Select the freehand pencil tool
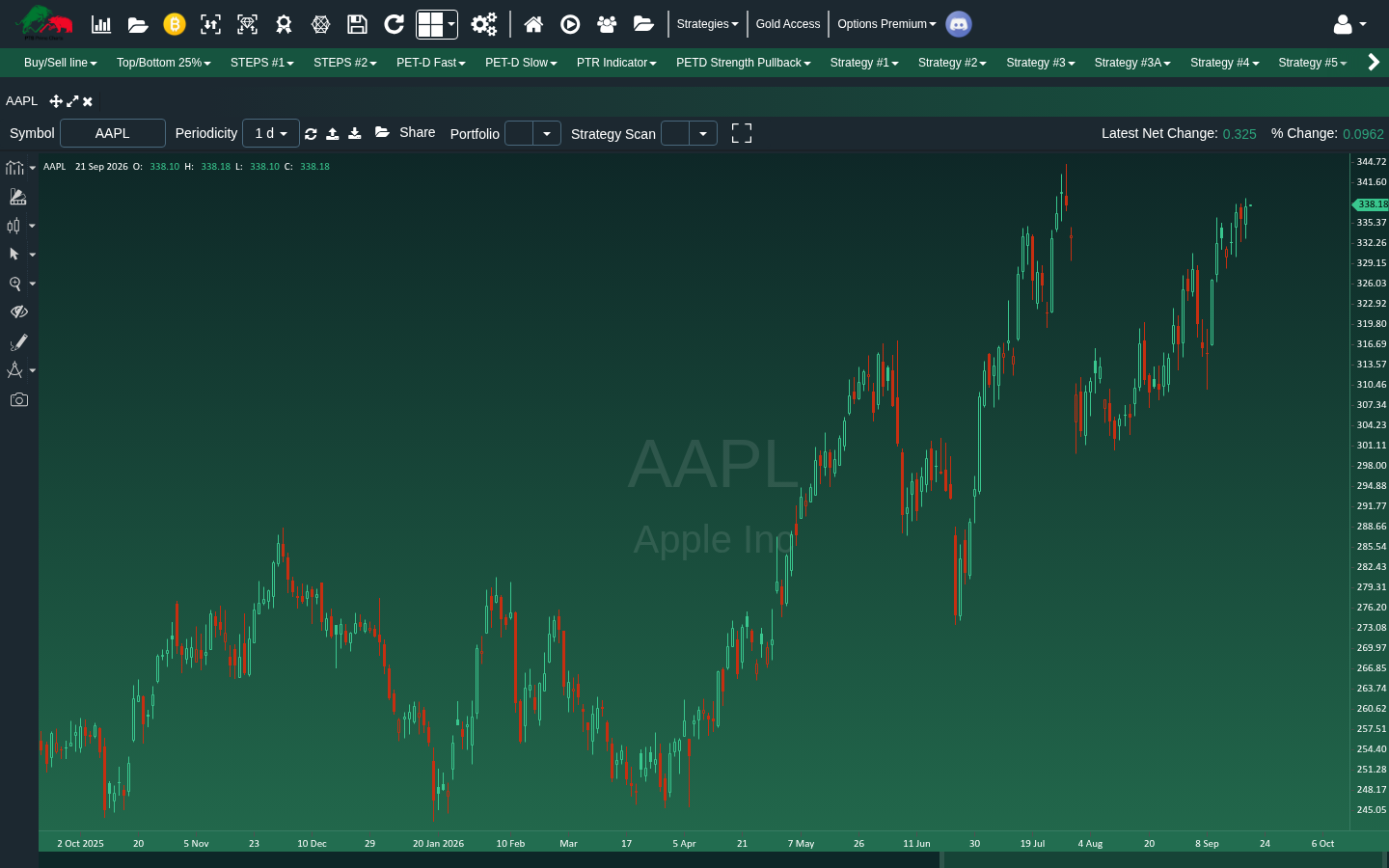The width and height of the screenshot is (1389, 868). pyautogui.click(x=18, y=342)
